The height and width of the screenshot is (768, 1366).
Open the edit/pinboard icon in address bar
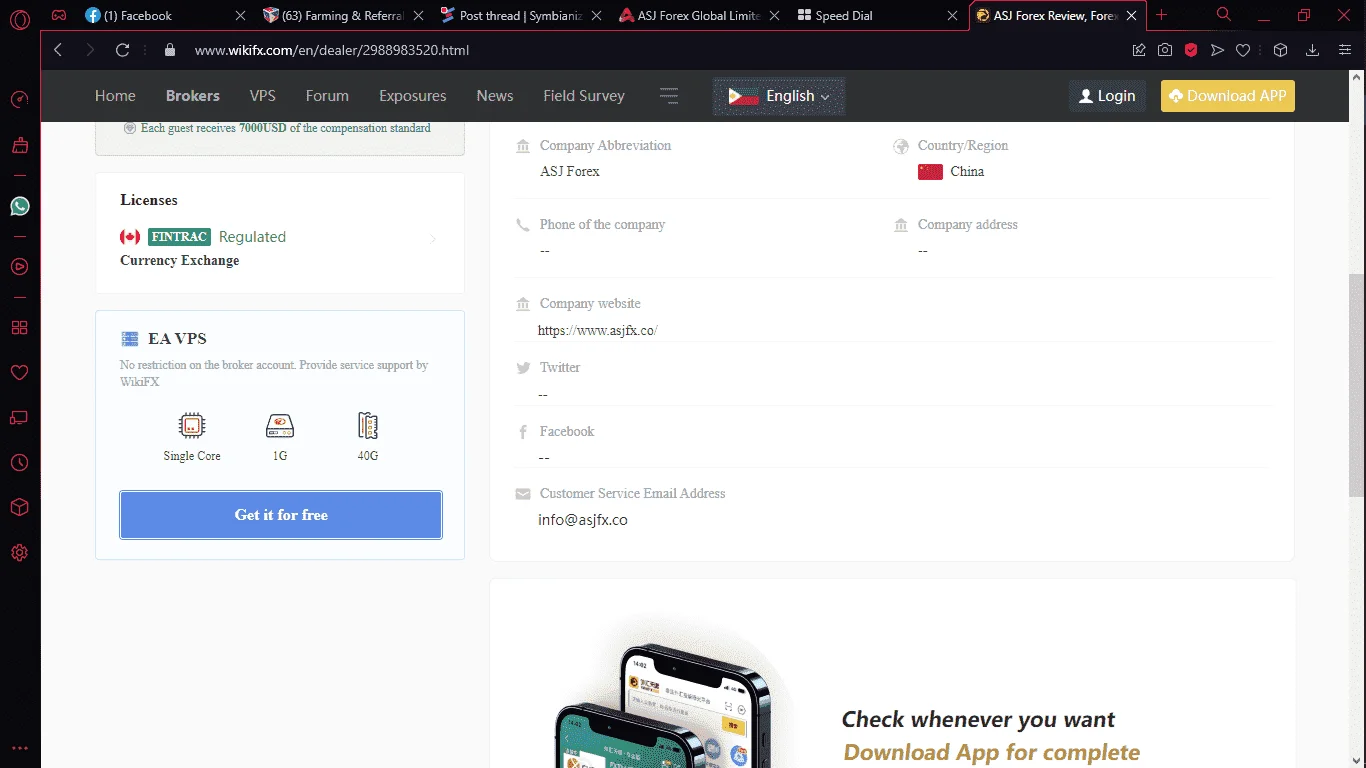(x=1139, y=50)
